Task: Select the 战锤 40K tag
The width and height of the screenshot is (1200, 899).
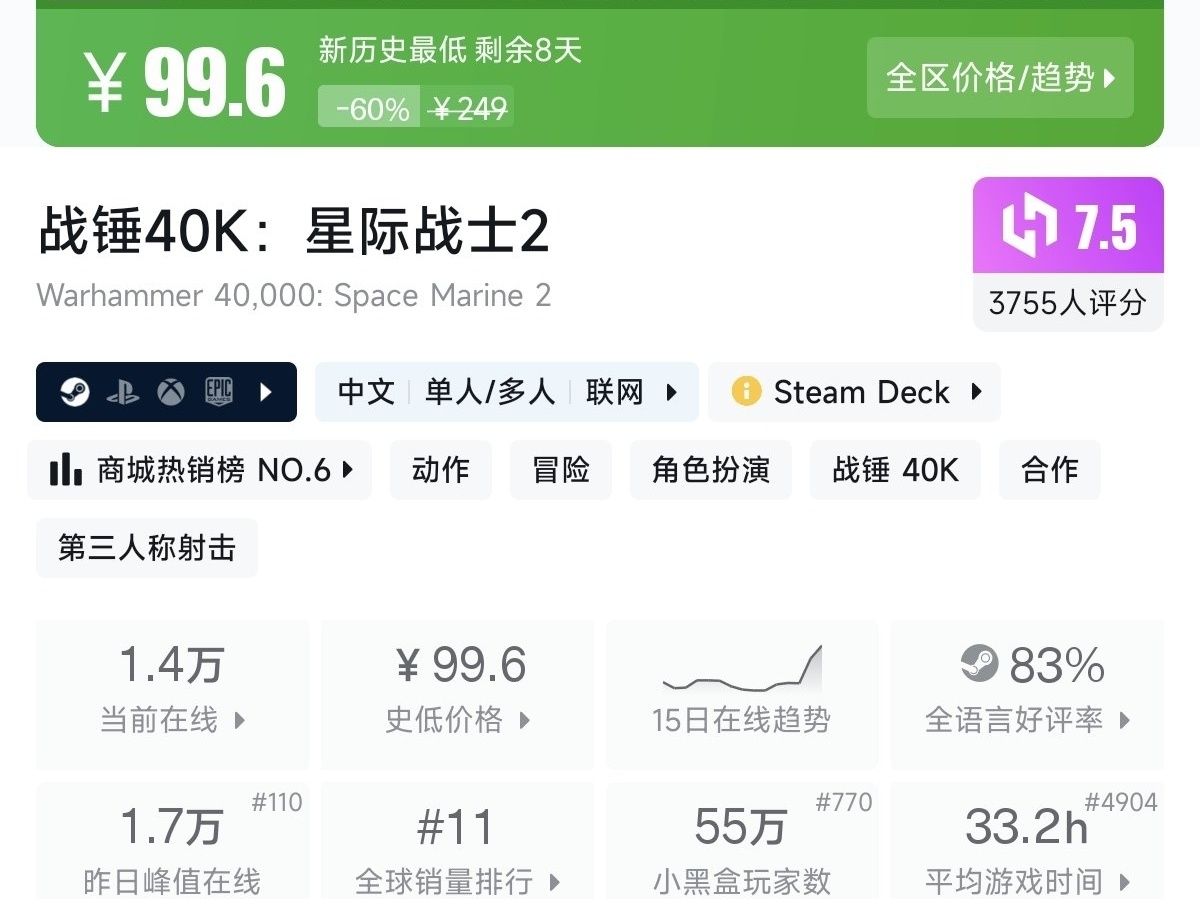Action: (895, 470)
